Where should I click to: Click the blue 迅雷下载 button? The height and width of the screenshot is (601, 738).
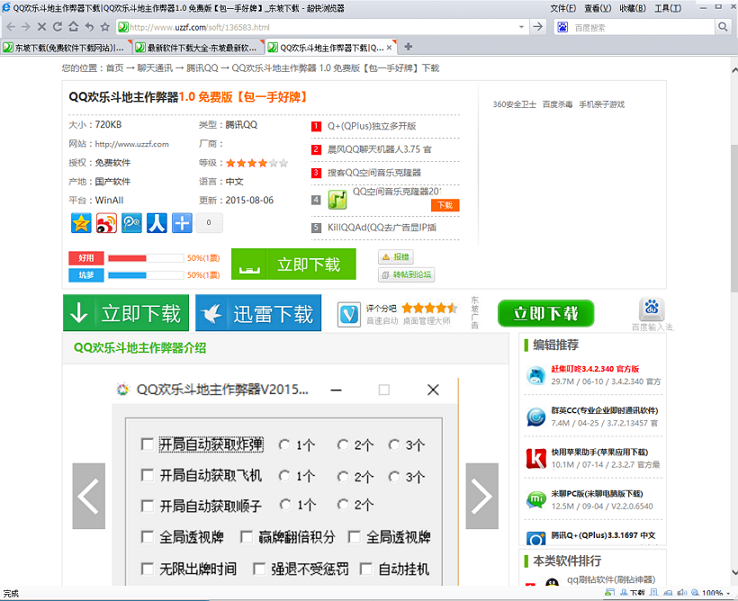(258, 313)
